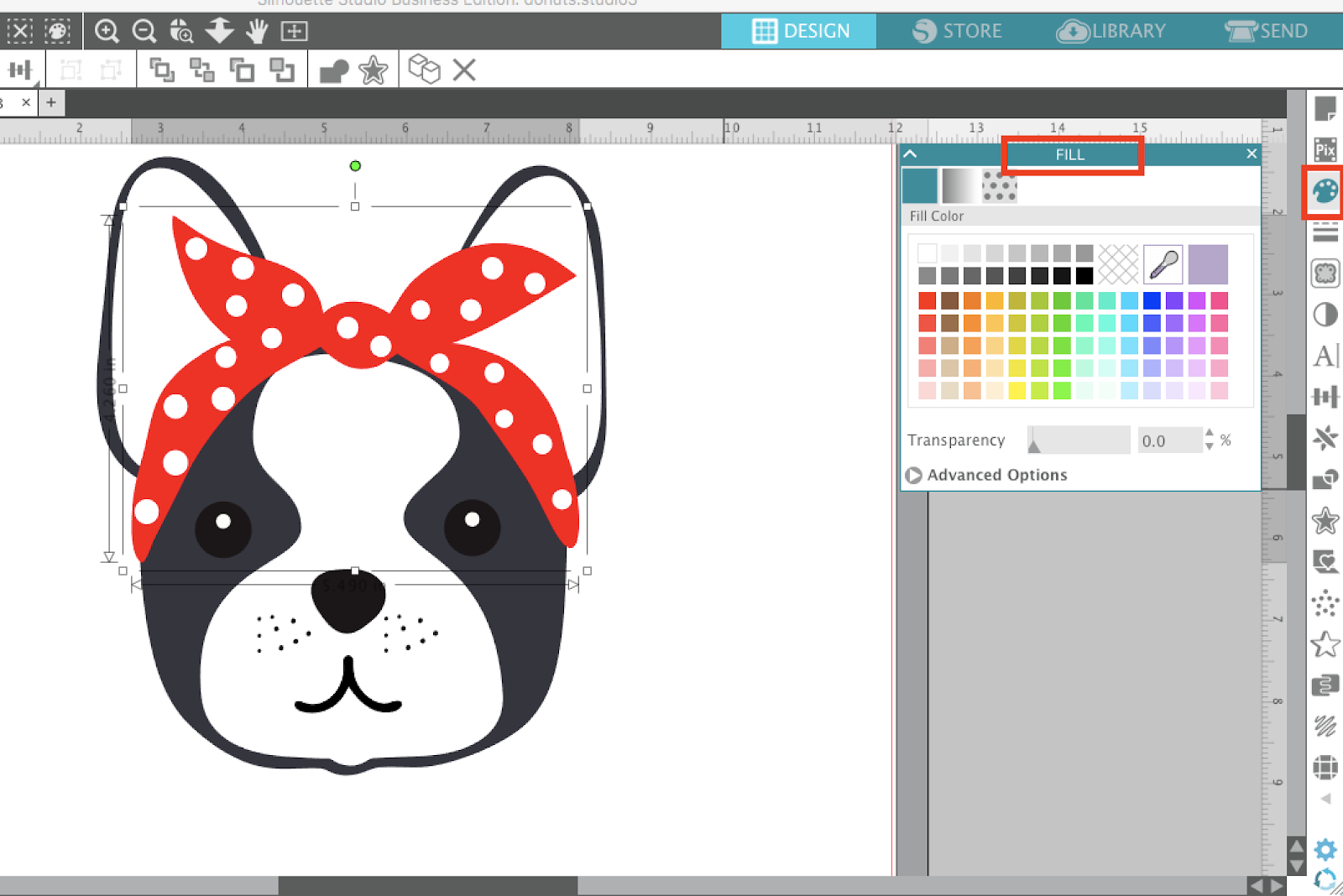Screen dimensions: 1343x896
Task: Expand Advanced Options in the Fill panel
Action: [913, 475]
